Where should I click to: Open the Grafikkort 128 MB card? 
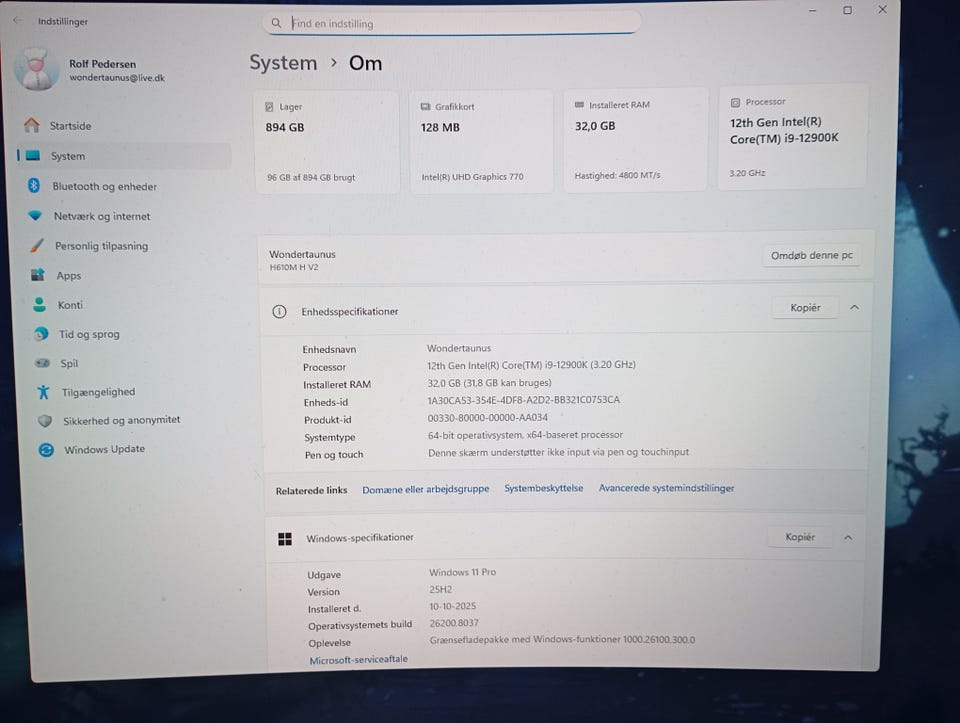(481, 141)
